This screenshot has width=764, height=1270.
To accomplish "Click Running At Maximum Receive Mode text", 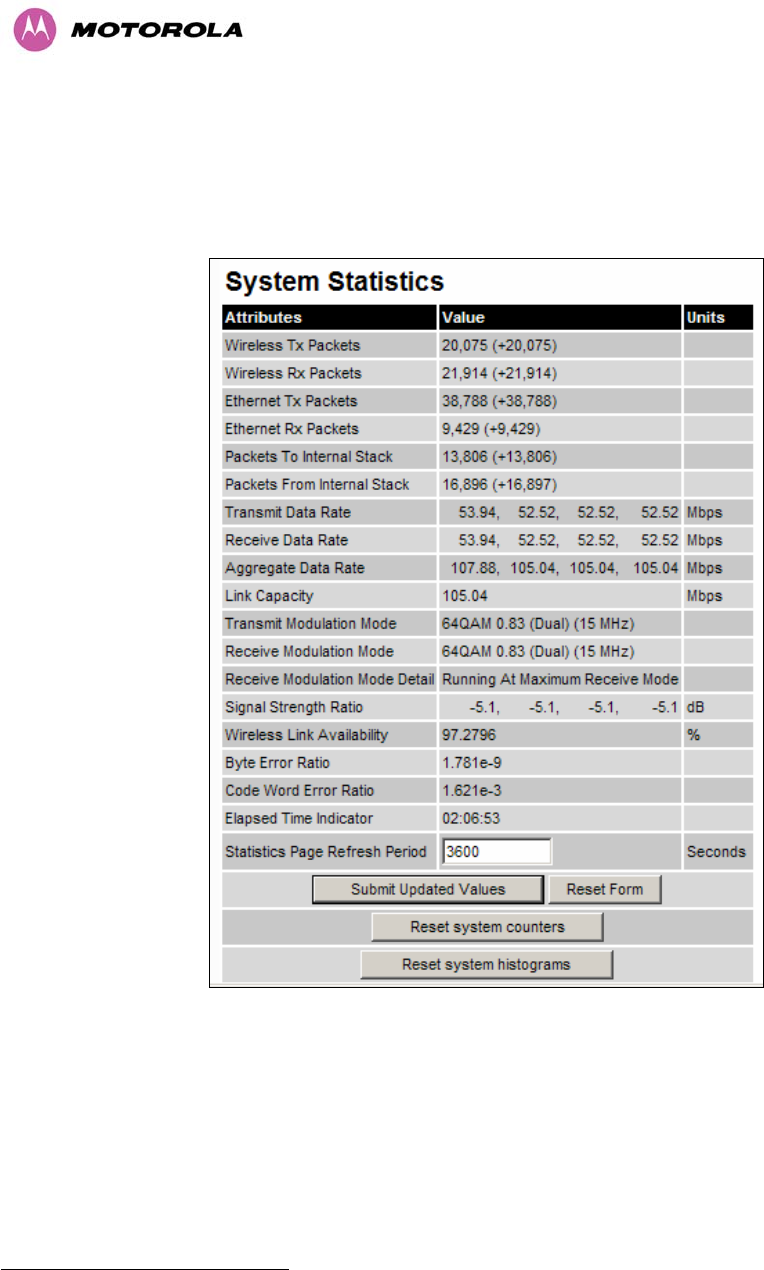I will (x=560, y=679).
